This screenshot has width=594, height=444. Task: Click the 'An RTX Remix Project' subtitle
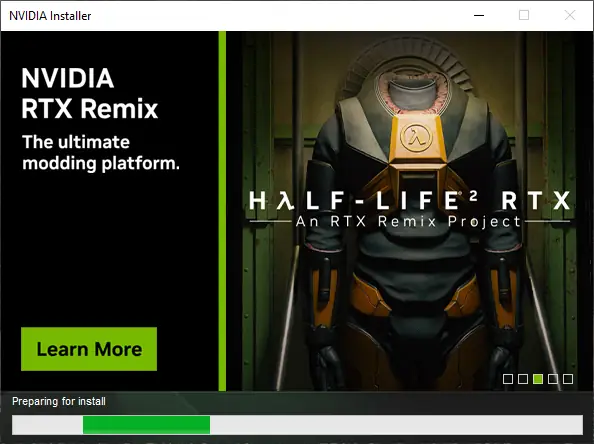(x=408, y=221)
